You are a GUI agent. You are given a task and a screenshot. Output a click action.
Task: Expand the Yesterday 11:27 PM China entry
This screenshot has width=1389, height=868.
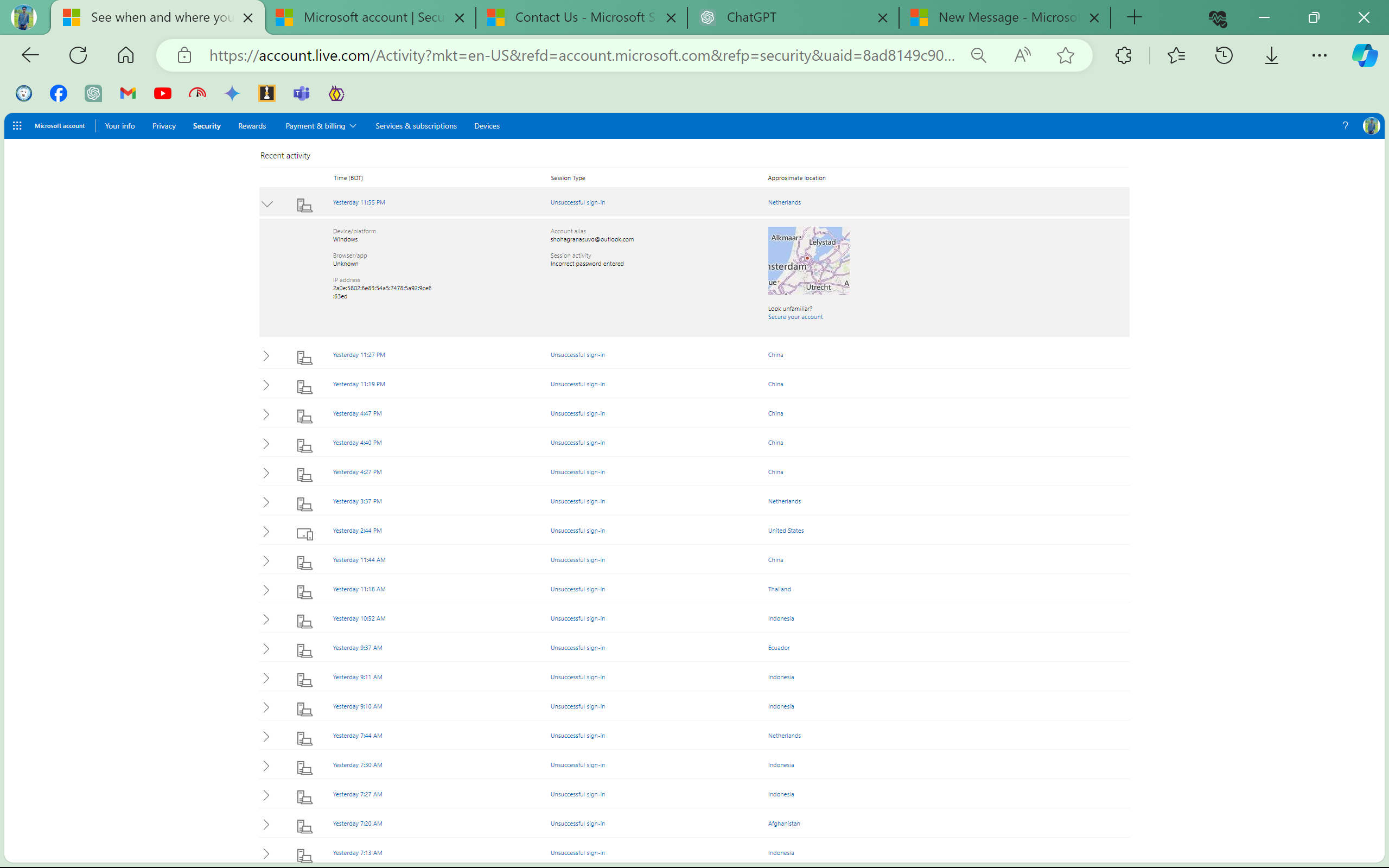coord(266,355)
